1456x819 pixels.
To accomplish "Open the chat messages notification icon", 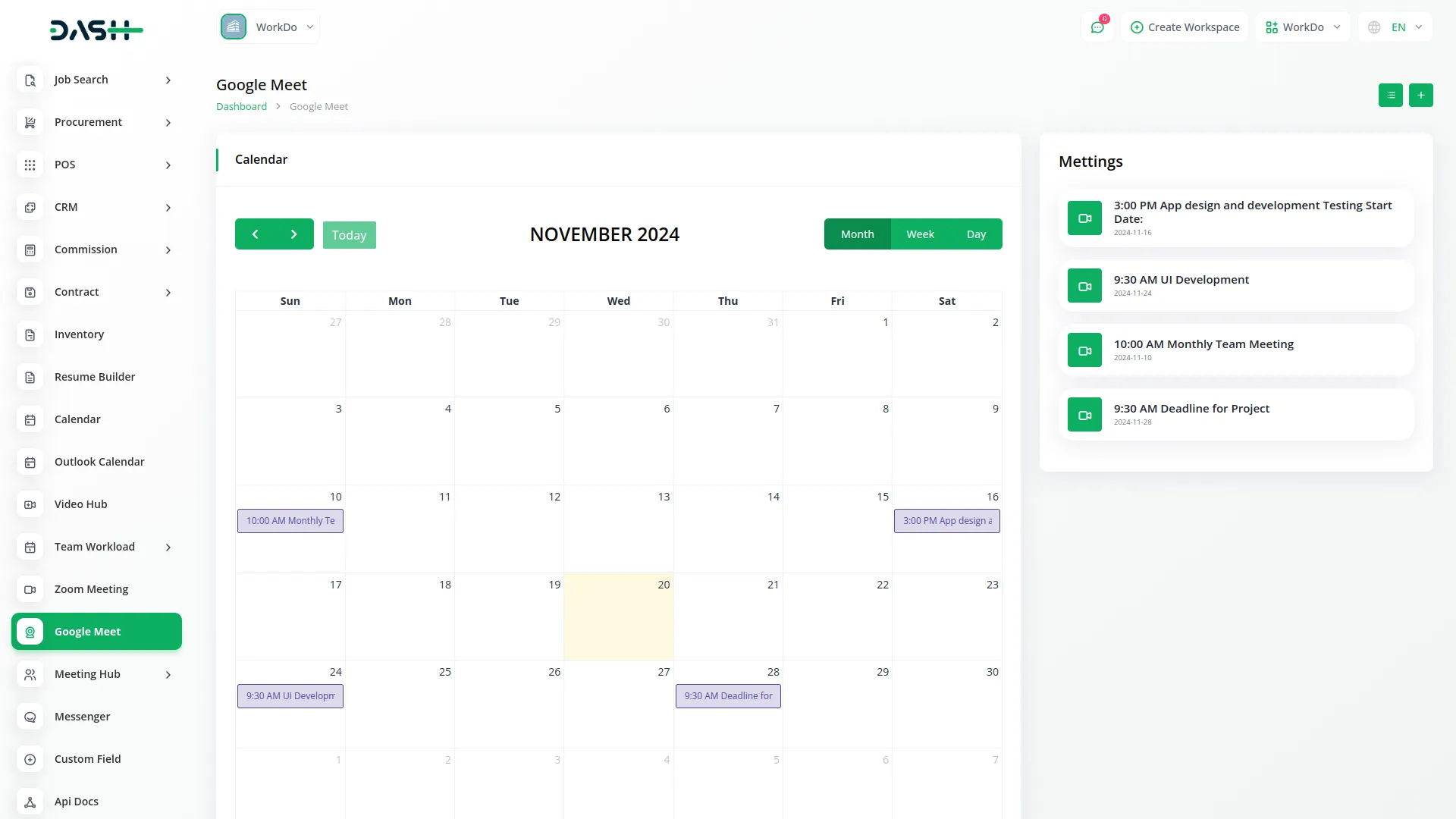I will click(1097, 27).
